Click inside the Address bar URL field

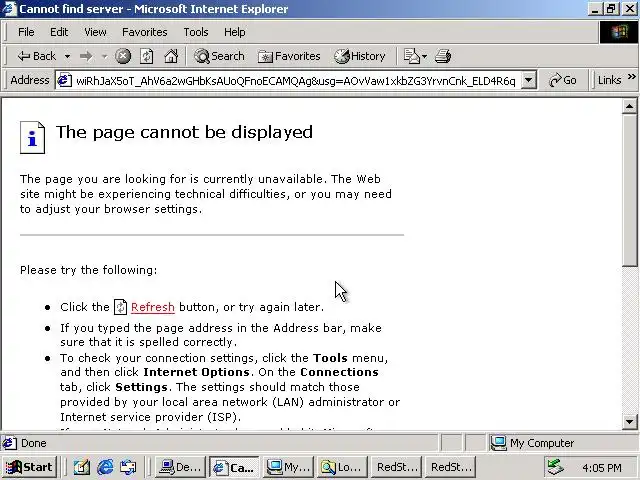[x=296, y=80]
